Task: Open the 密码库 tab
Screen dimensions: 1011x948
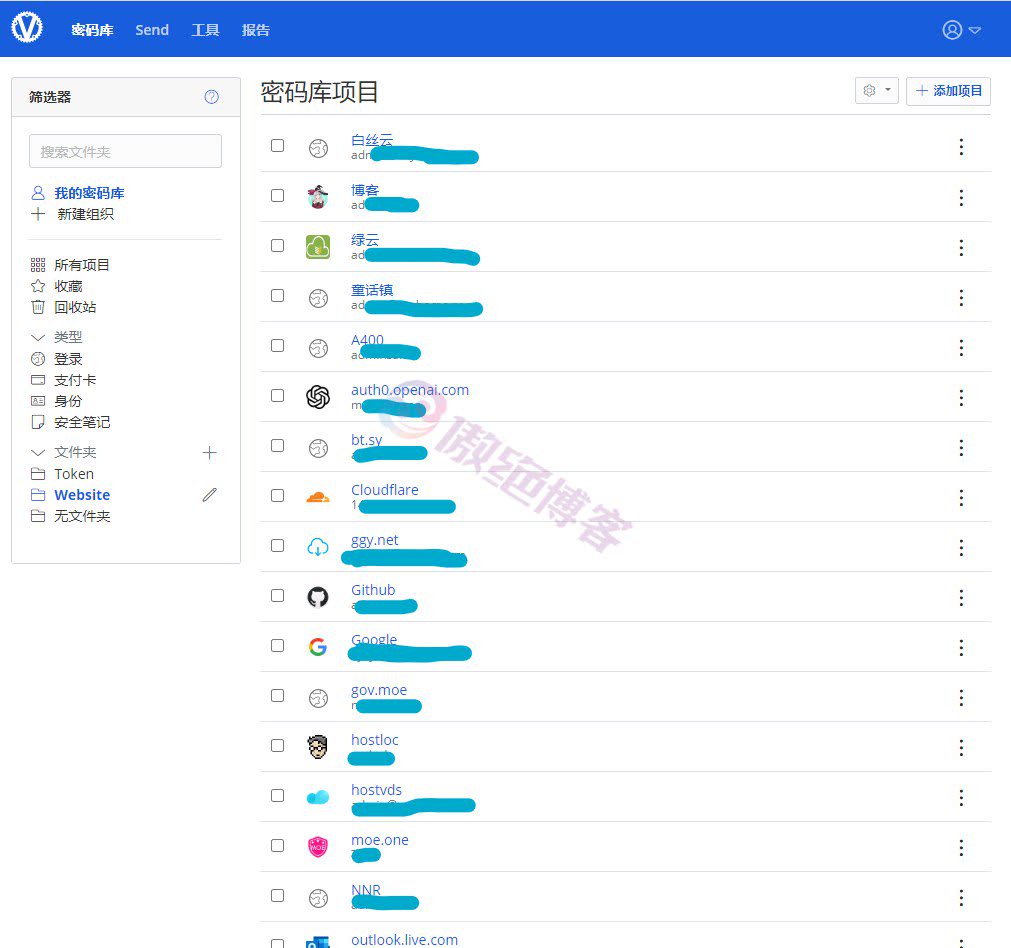Action: tap(92, 30)
